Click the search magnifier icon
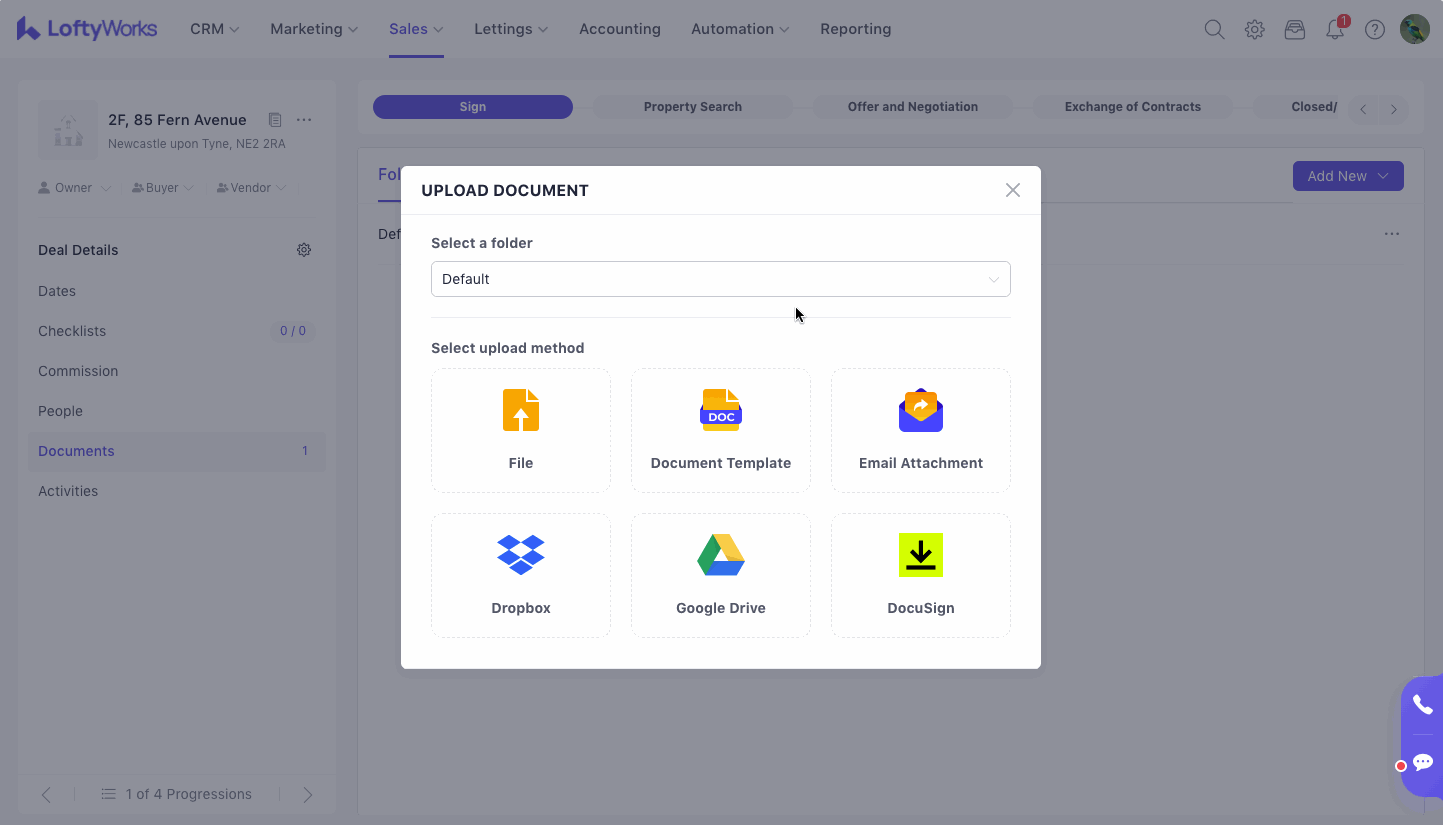The height and width of the screenshot is (825, 1443). click(1214, 30)
